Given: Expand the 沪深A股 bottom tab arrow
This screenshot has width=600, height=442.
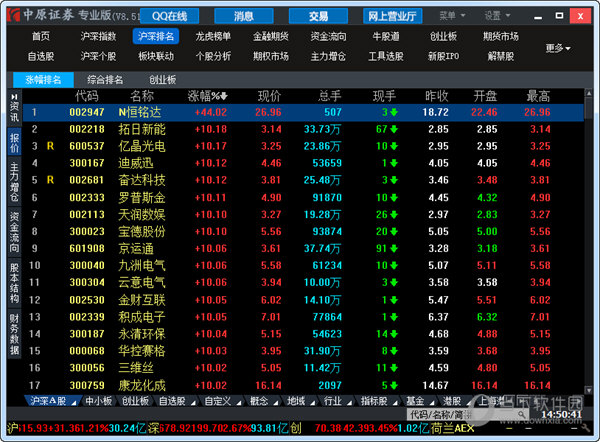Looking at the screenshot, I should tap(74, 402).
